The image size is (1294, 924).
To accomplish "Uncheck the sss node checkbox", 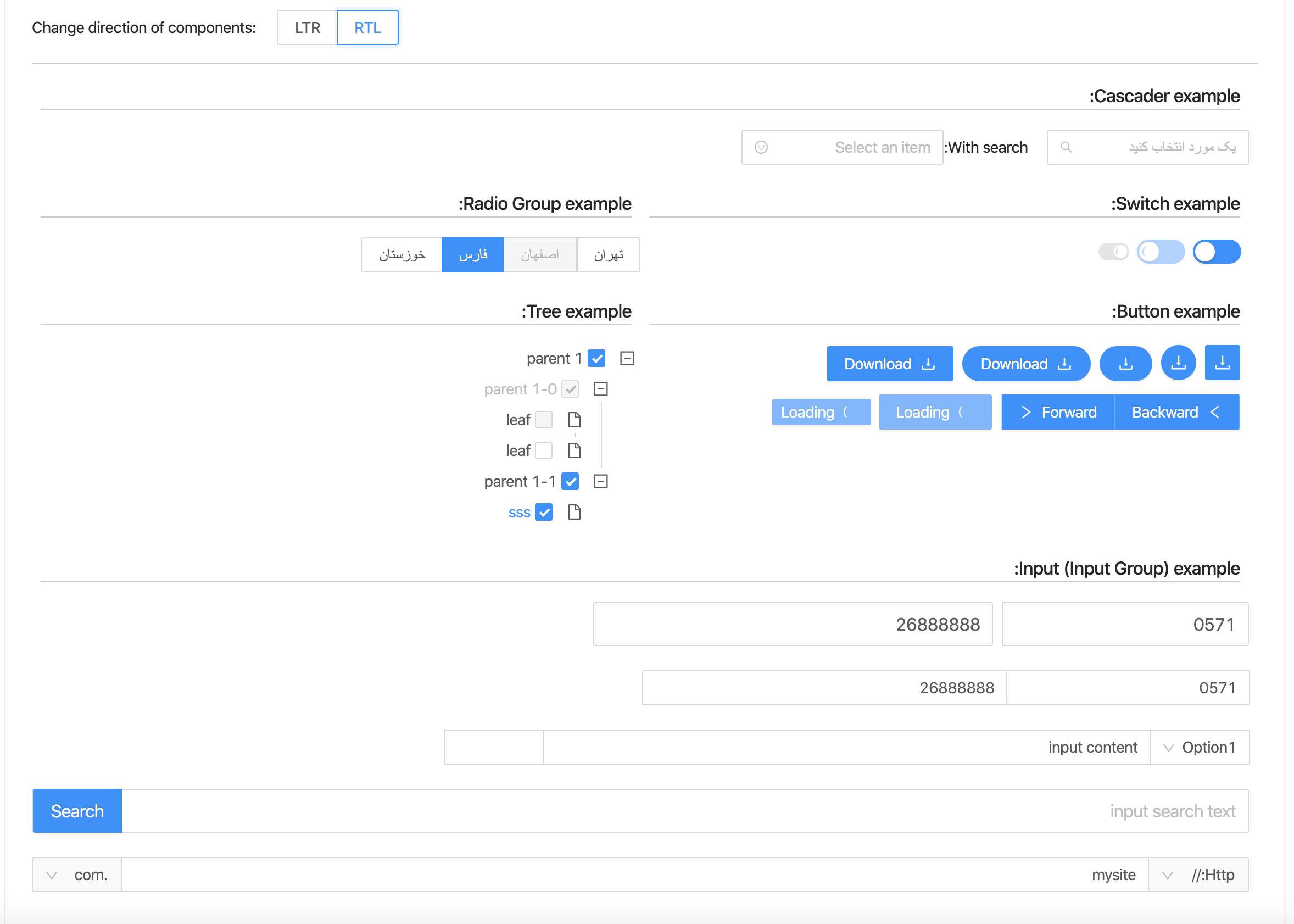I will pos(544,511).
